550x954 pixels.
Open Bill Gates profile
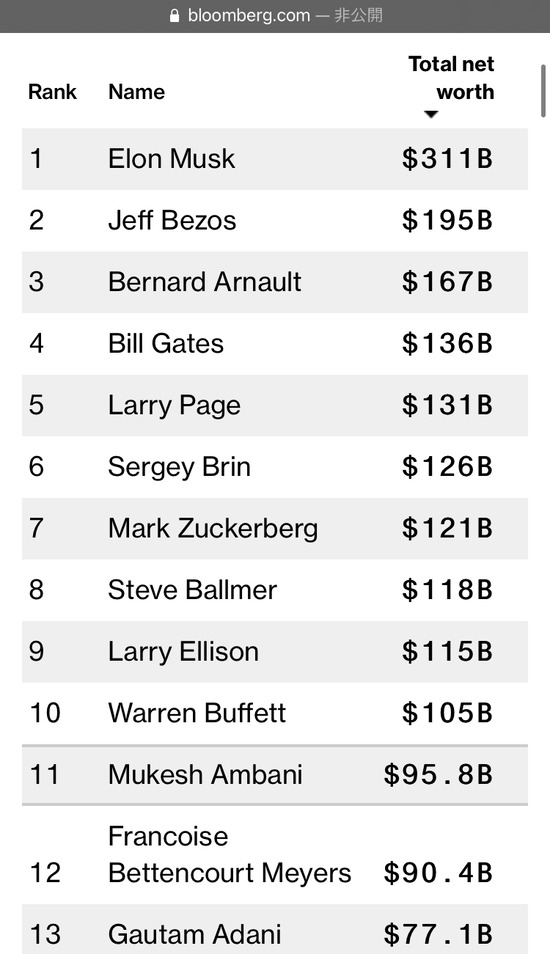point(165,344)
